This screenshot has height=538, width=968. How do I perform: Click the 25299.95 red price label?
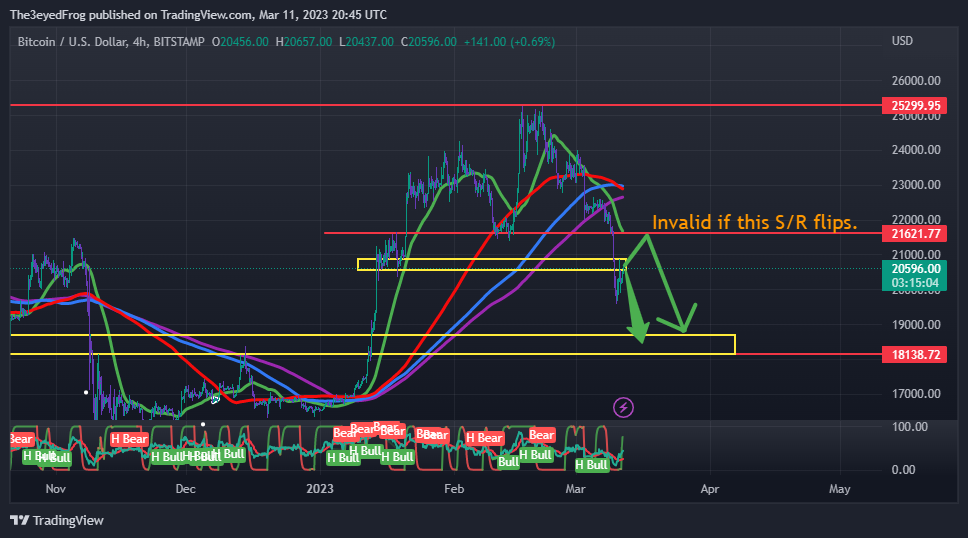point(914,106)
